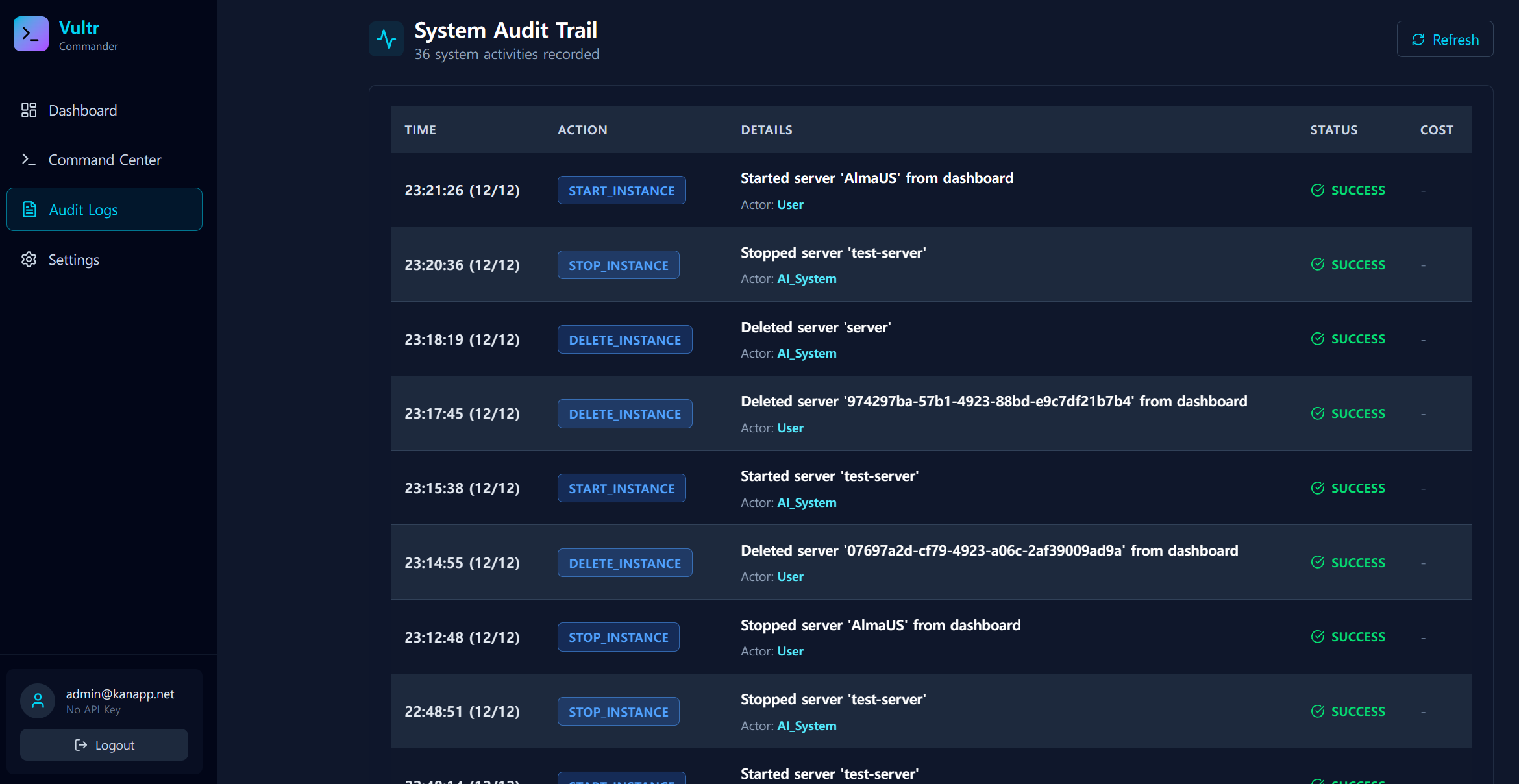Click the Dashboard grid icon in sidebar
The width and height of the screenshot is (1519, 784).
click(x=29, y=110)
